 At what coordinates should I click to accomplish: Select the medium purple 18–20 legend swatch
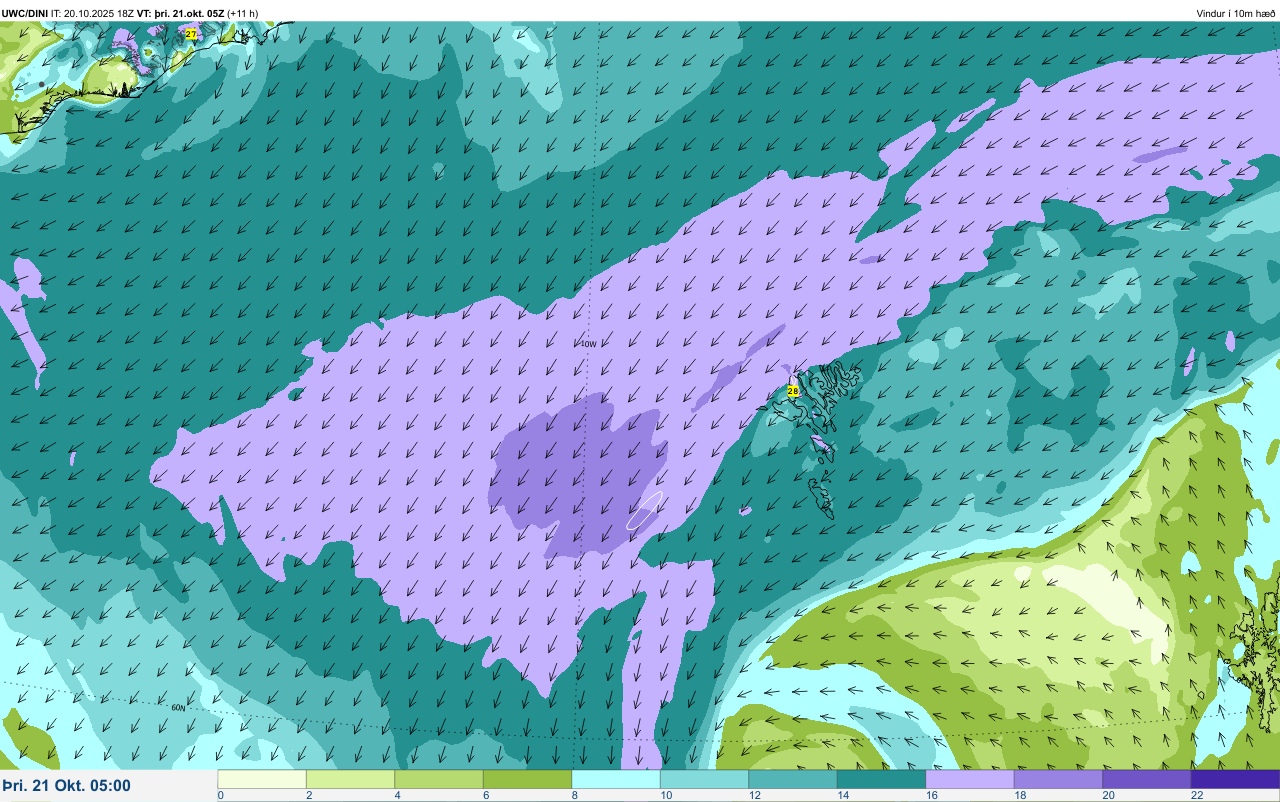pos(1058,779)
